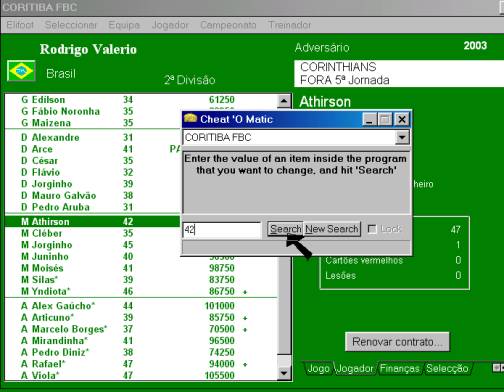Toggle the Lock checkbox

[372, 229]
